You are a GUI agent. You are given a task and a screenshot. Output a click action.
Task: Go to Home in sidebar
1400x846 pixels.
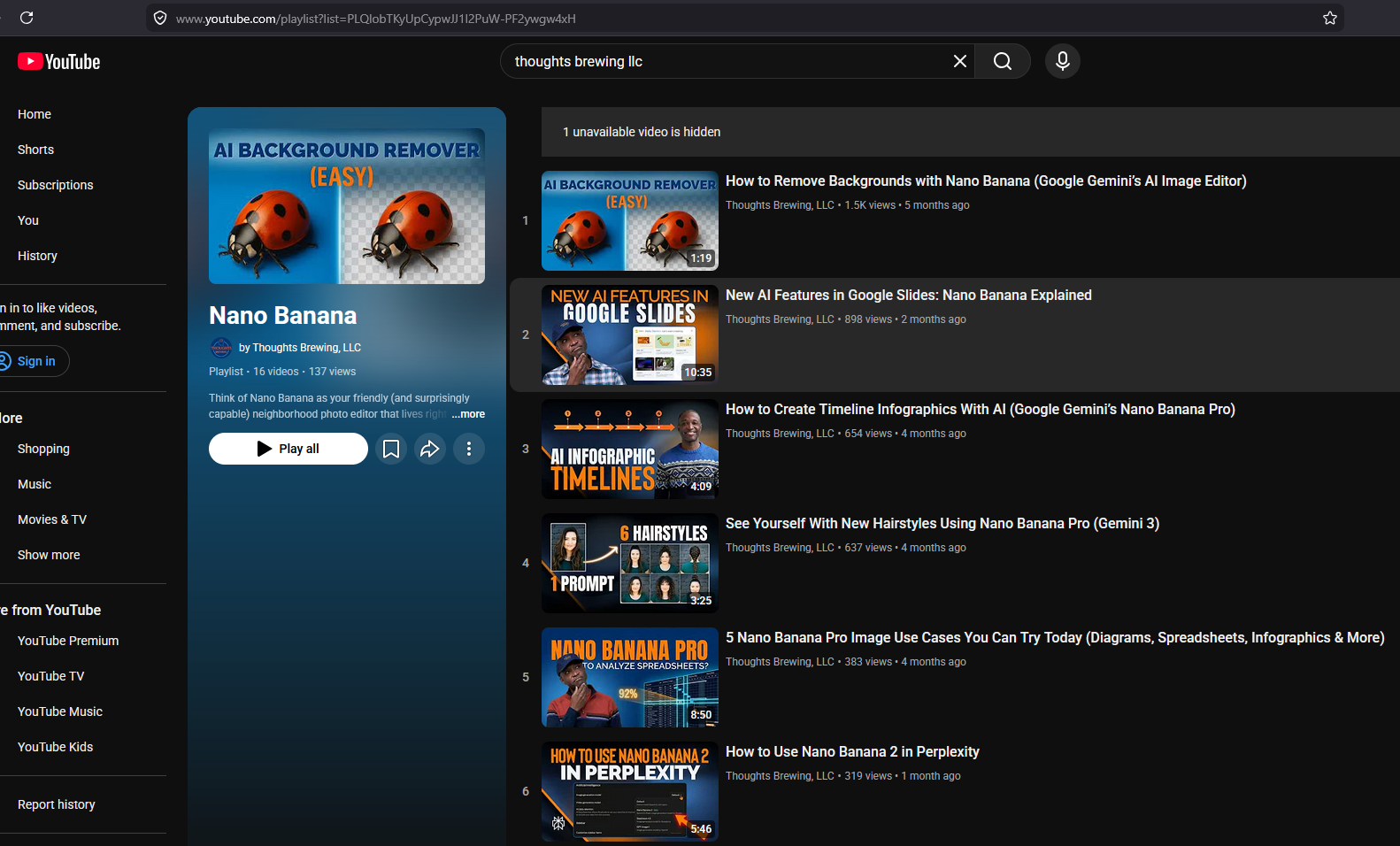pos(35,114)
